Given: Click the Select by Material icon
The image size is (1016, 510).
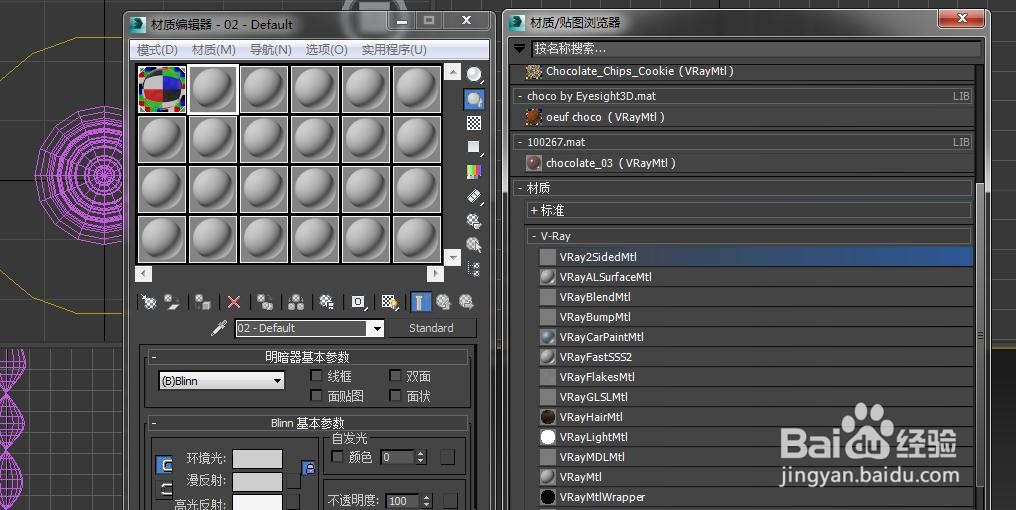Looking at the screenshot, I should click(474, 245).
